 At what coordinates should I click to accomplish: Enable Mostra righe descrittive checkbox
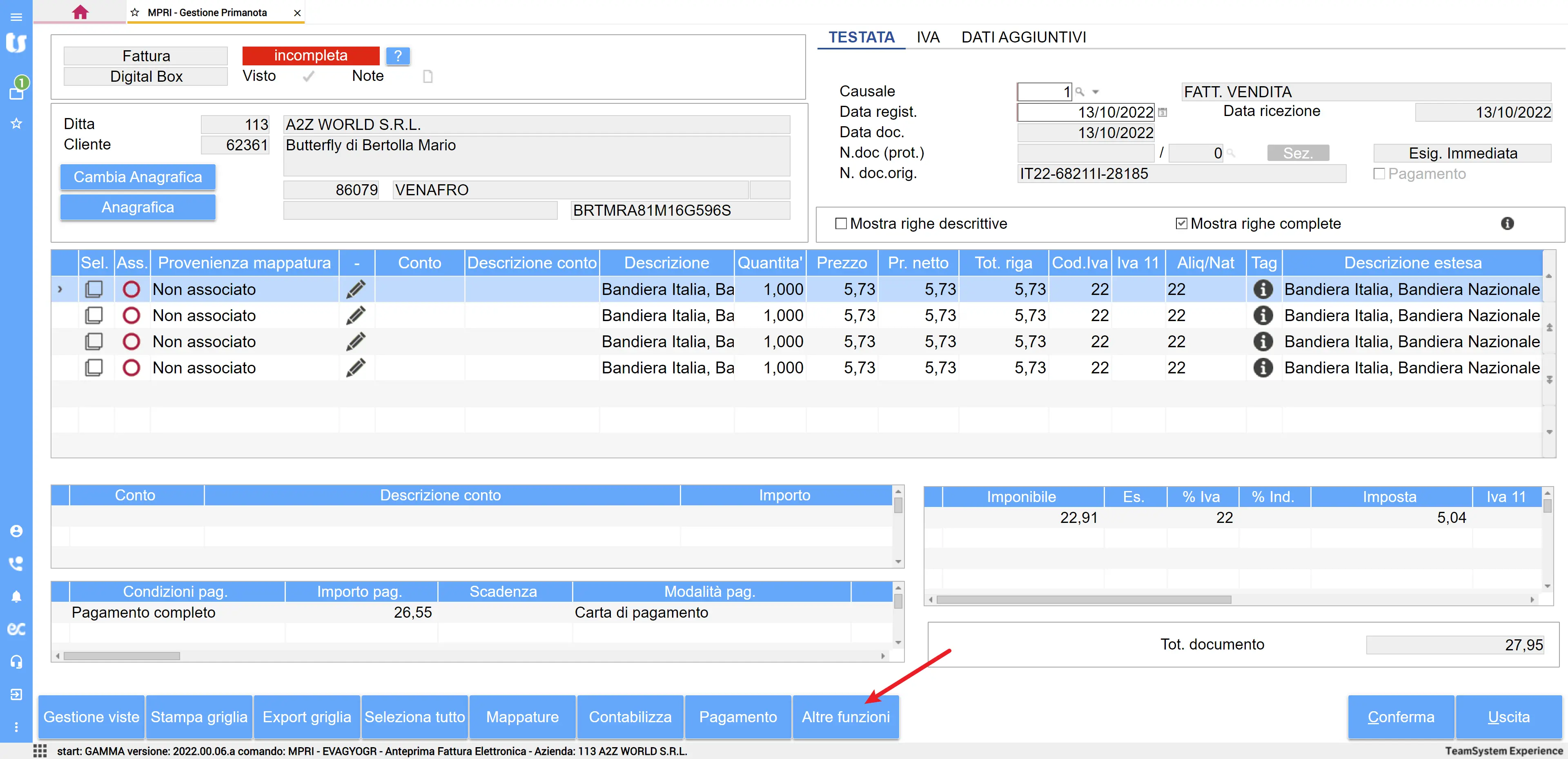[841, 223]
